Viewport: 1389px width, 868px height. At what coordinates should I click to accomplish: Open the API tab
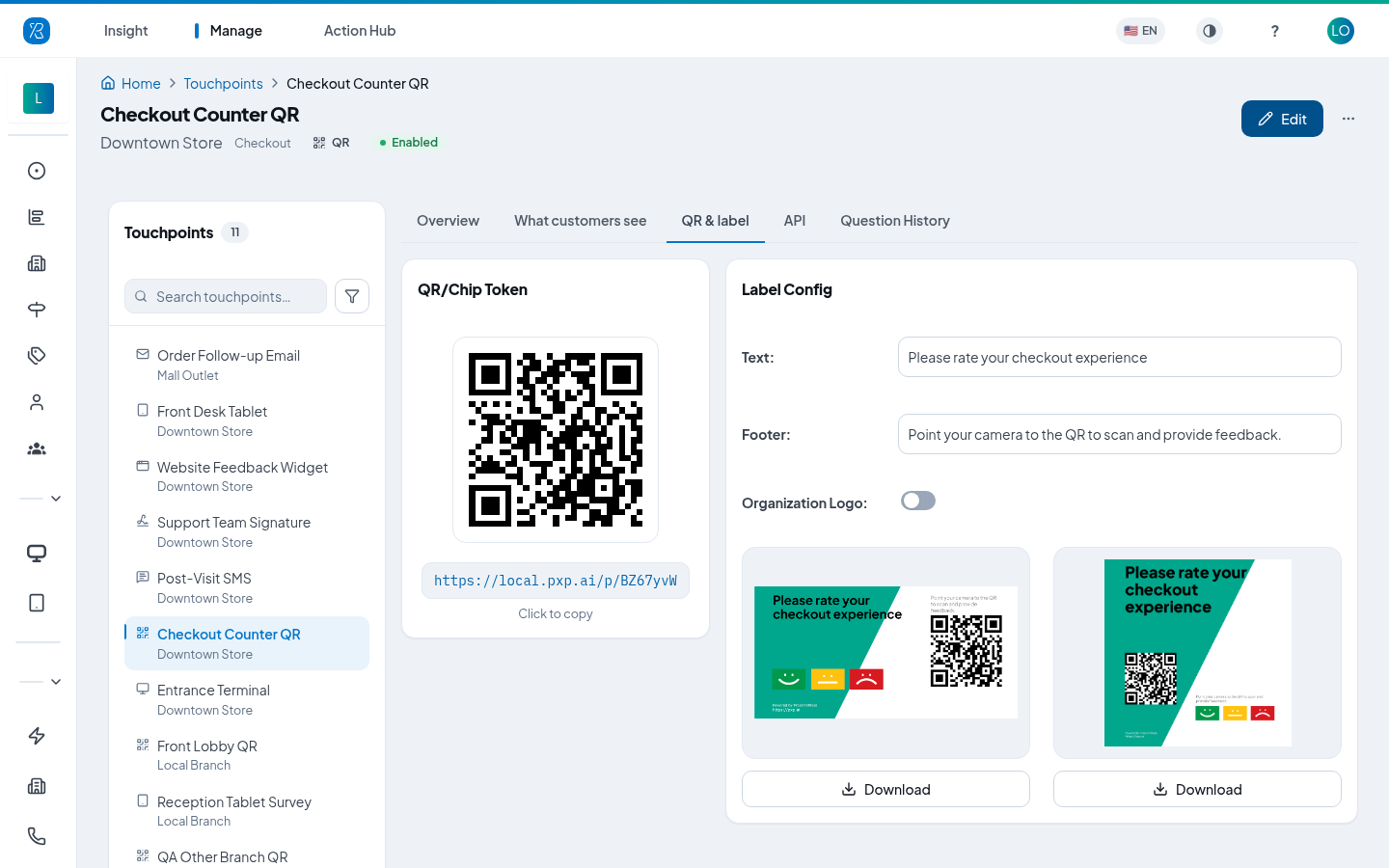(795, 221)
